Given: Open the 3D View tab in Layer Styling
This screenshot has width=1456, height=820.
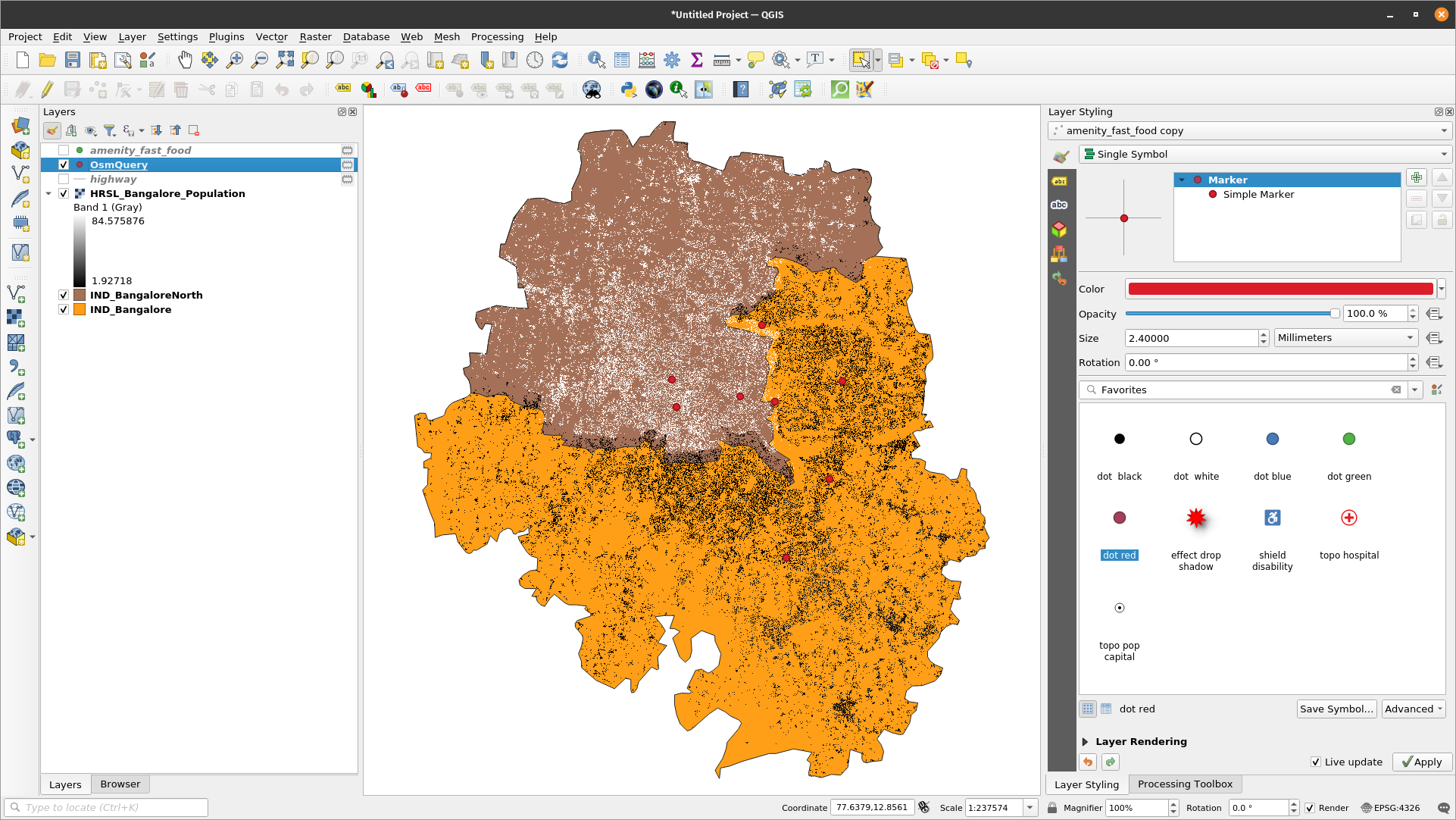Looking at the screenshot, I should [x=1059, y=229].
